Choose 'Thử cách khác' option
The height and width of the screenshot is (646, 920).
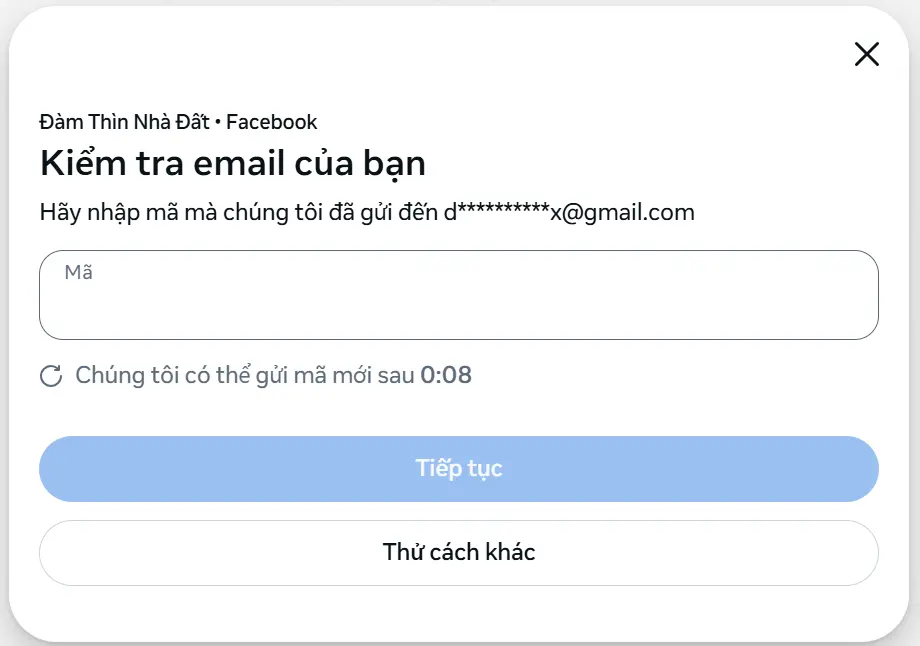tap(458, 552)
